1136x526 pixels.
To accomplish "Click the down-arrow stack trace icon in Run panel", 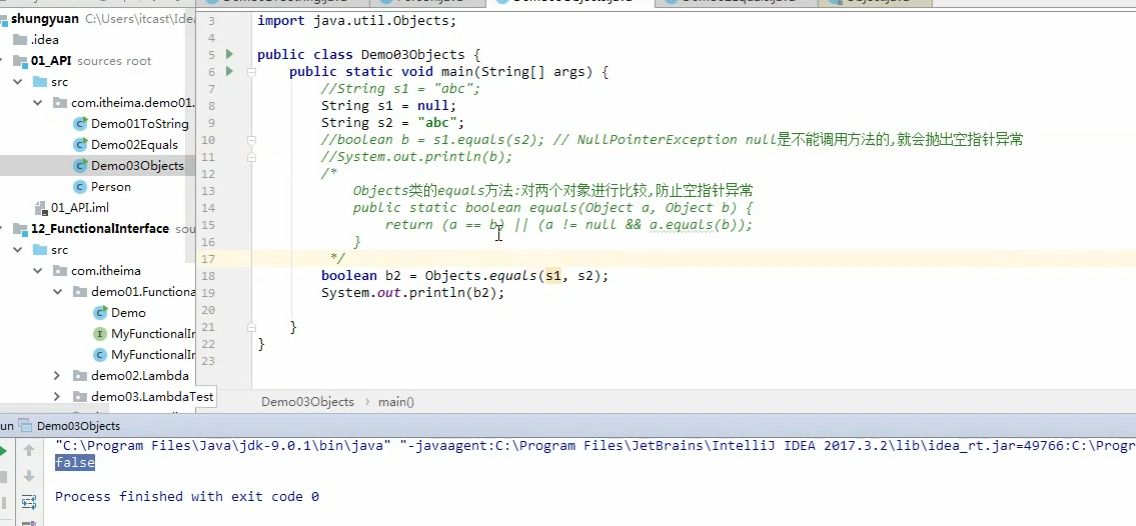I will tap(29, 476).
